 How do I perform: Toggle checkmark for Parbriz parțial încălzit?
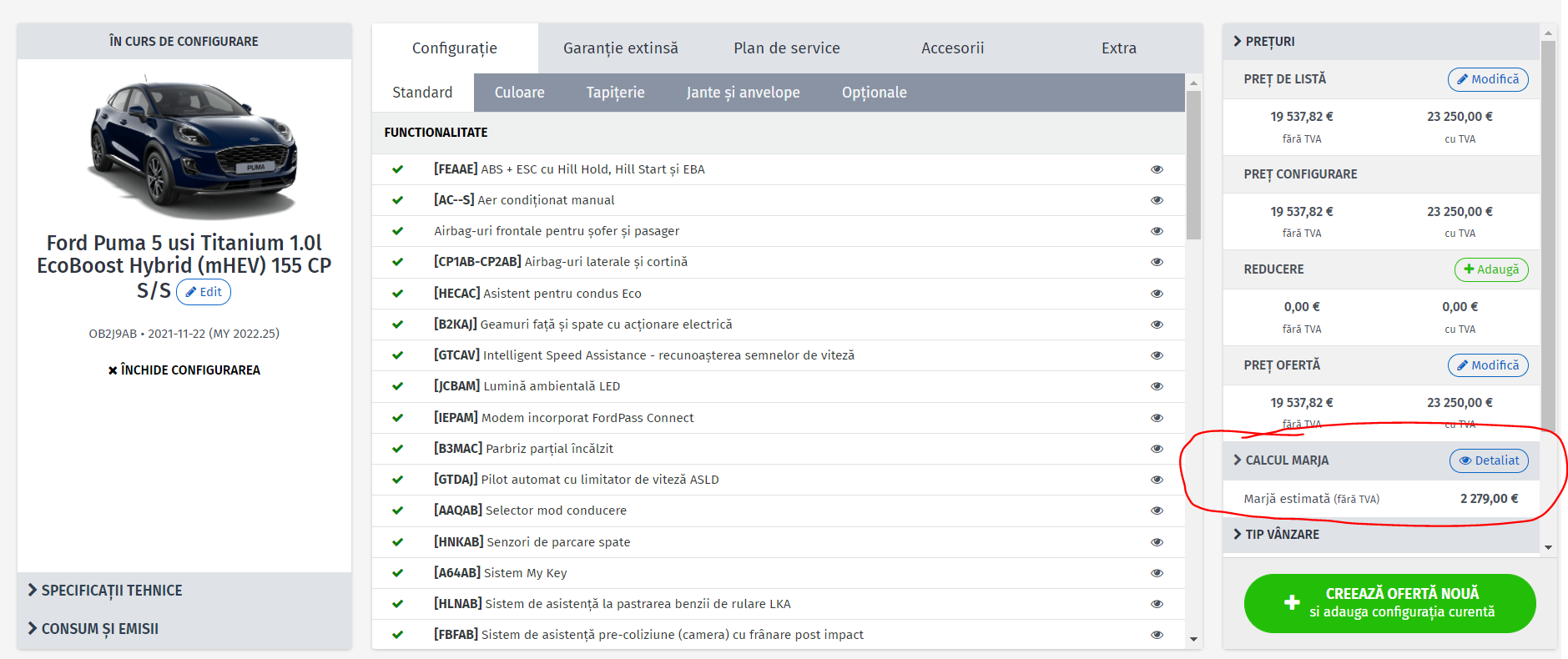click(398, 449)
